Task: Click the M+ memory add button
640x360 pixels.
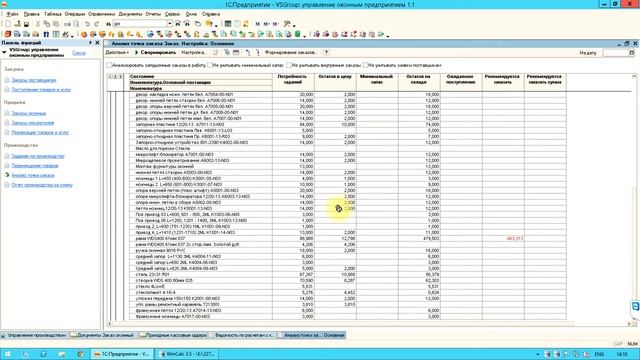Action: coord(267,24)
